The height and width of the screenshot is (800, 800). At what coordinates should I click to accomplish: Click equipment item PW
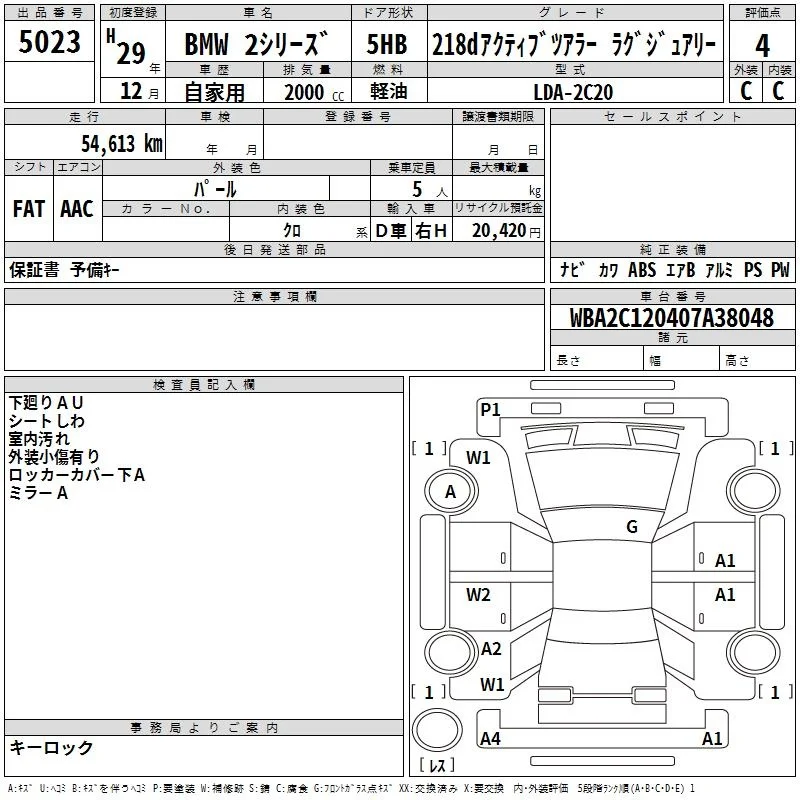[x=780, y=270]
